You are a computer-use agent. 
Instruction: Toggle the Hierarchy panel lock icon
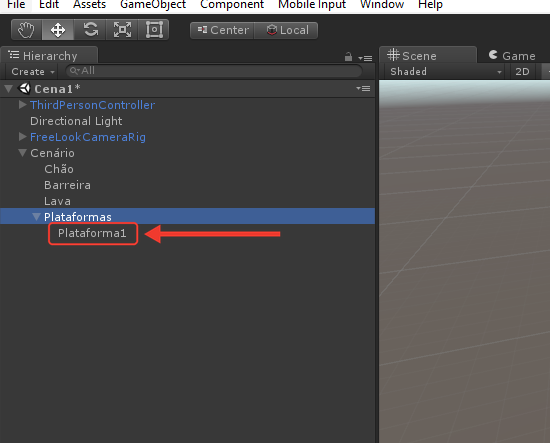tap(348, 56)
